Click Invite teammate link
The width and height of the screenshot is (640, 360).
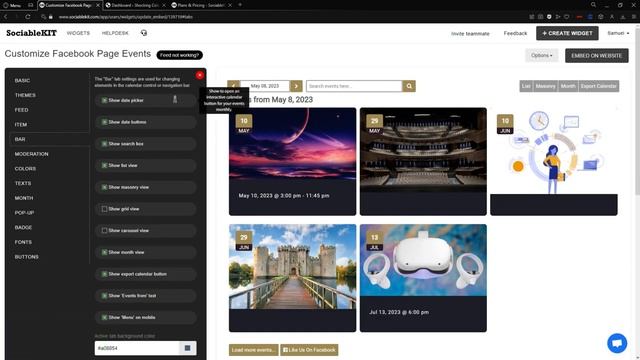click(x=470, y=33)
